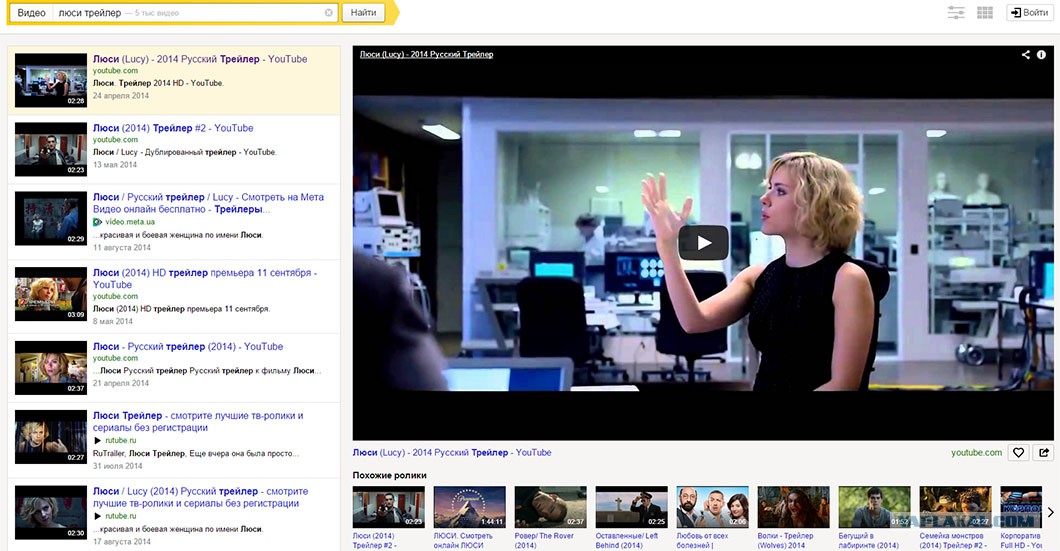
Task: Open search filter settings icon
Action: click(x=956, y=13)
